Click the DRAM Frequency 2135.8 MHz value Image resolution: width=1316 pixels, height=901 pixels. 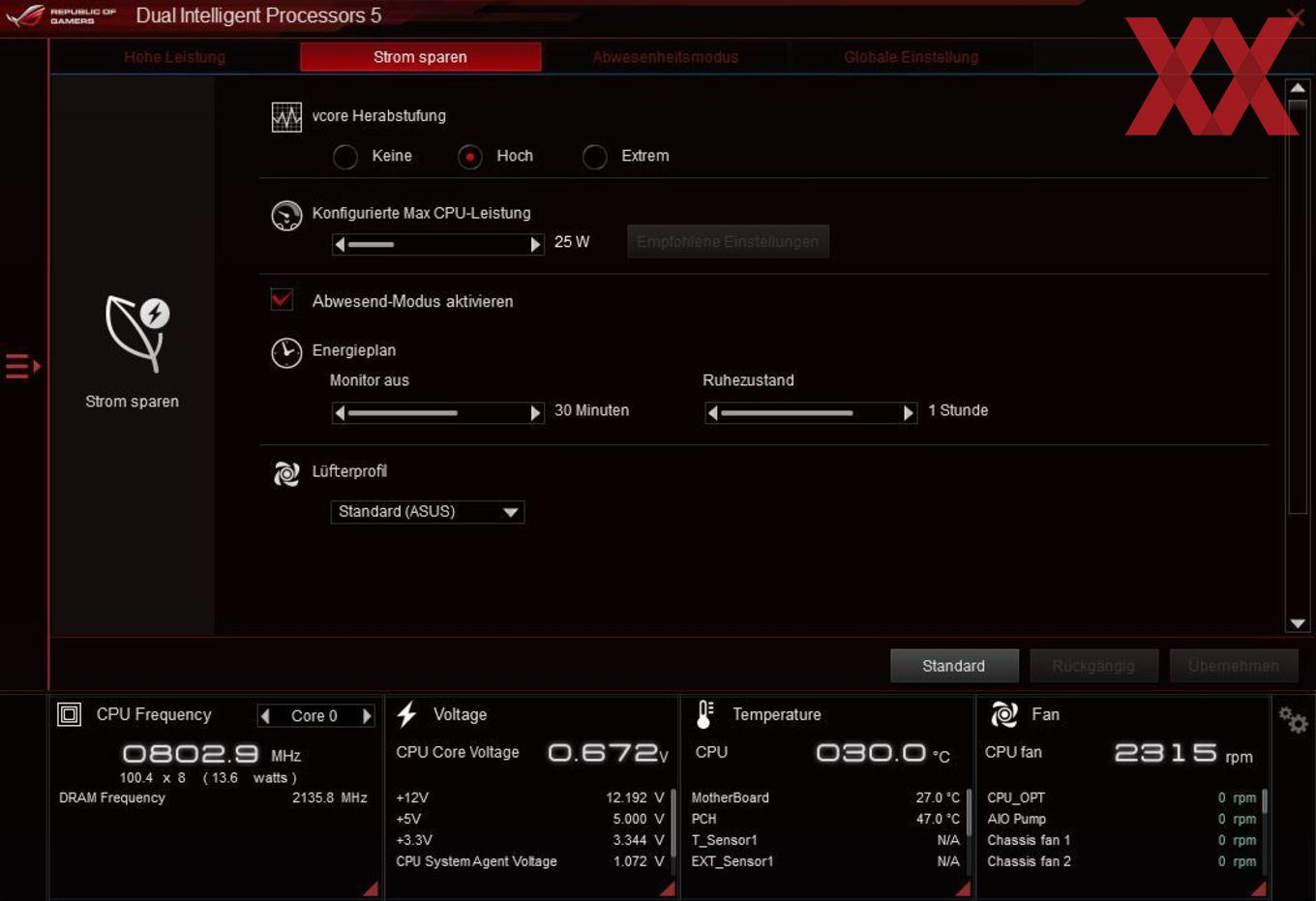(x=330, y=798)
